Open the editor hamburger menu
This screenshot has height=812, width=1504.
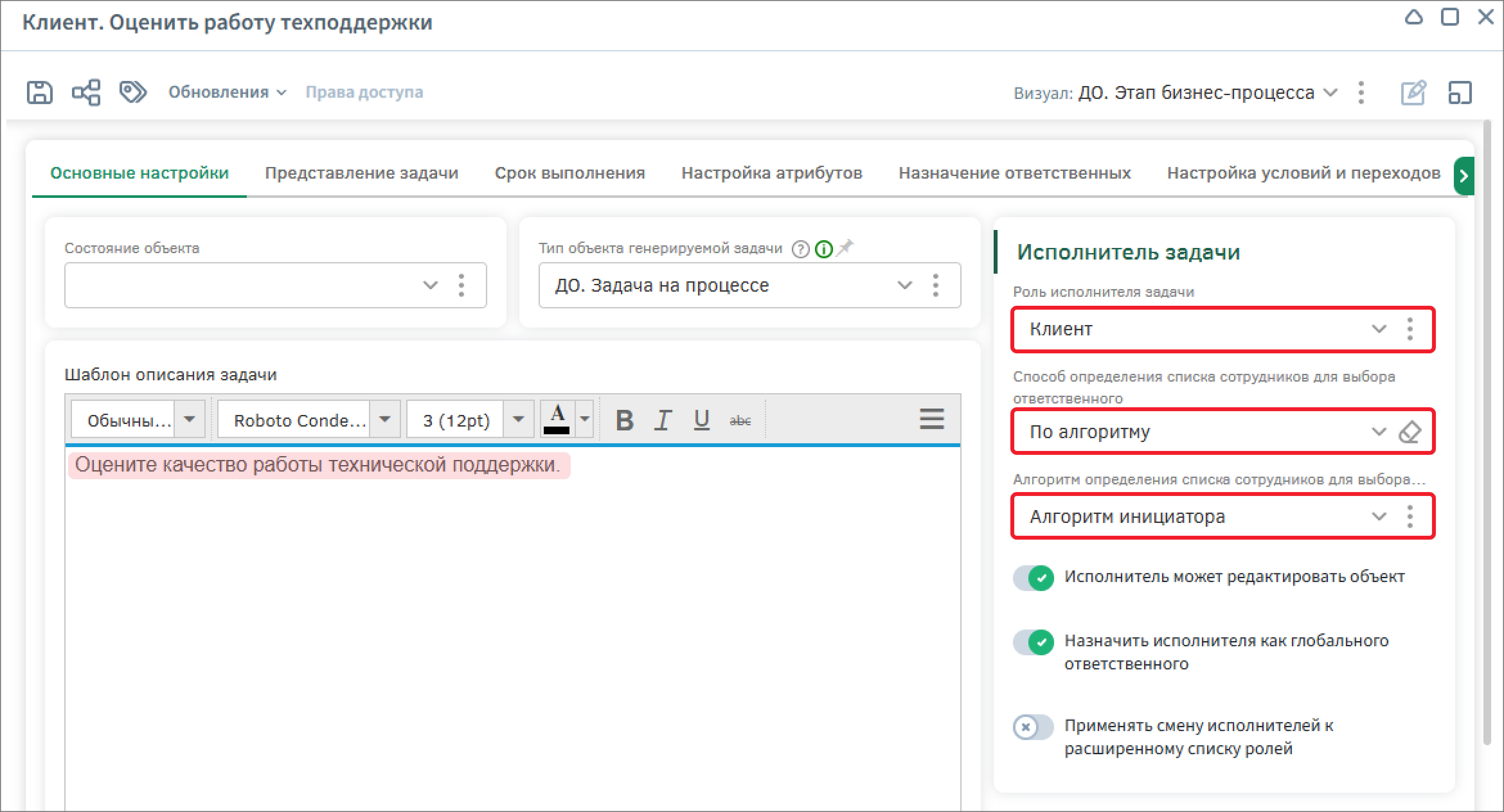click(931, 419)
